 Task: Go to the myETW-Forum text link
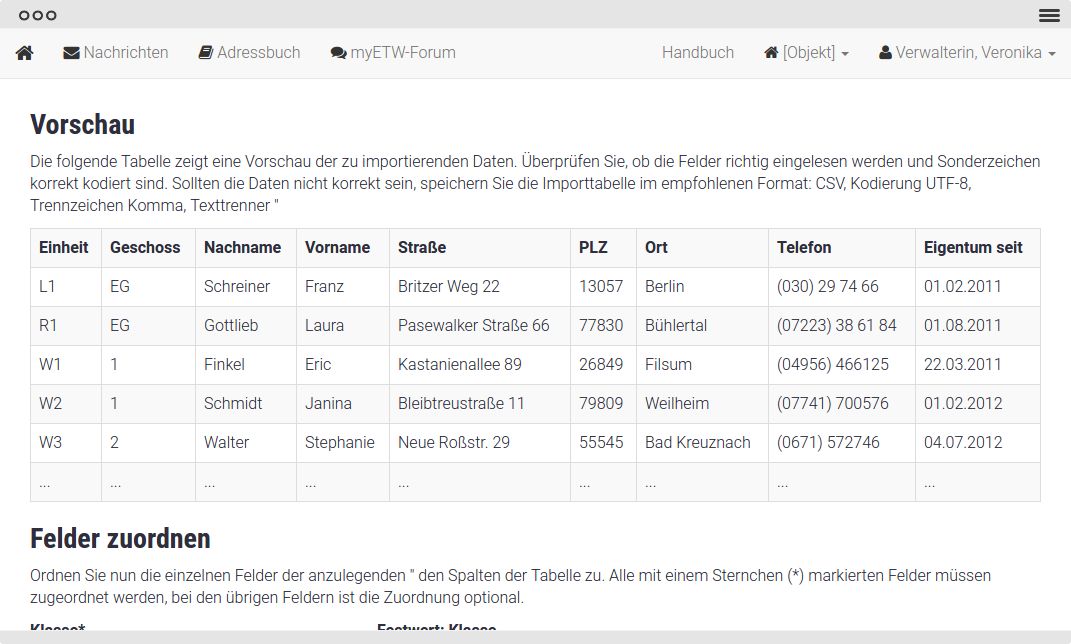tap(403, 53)
